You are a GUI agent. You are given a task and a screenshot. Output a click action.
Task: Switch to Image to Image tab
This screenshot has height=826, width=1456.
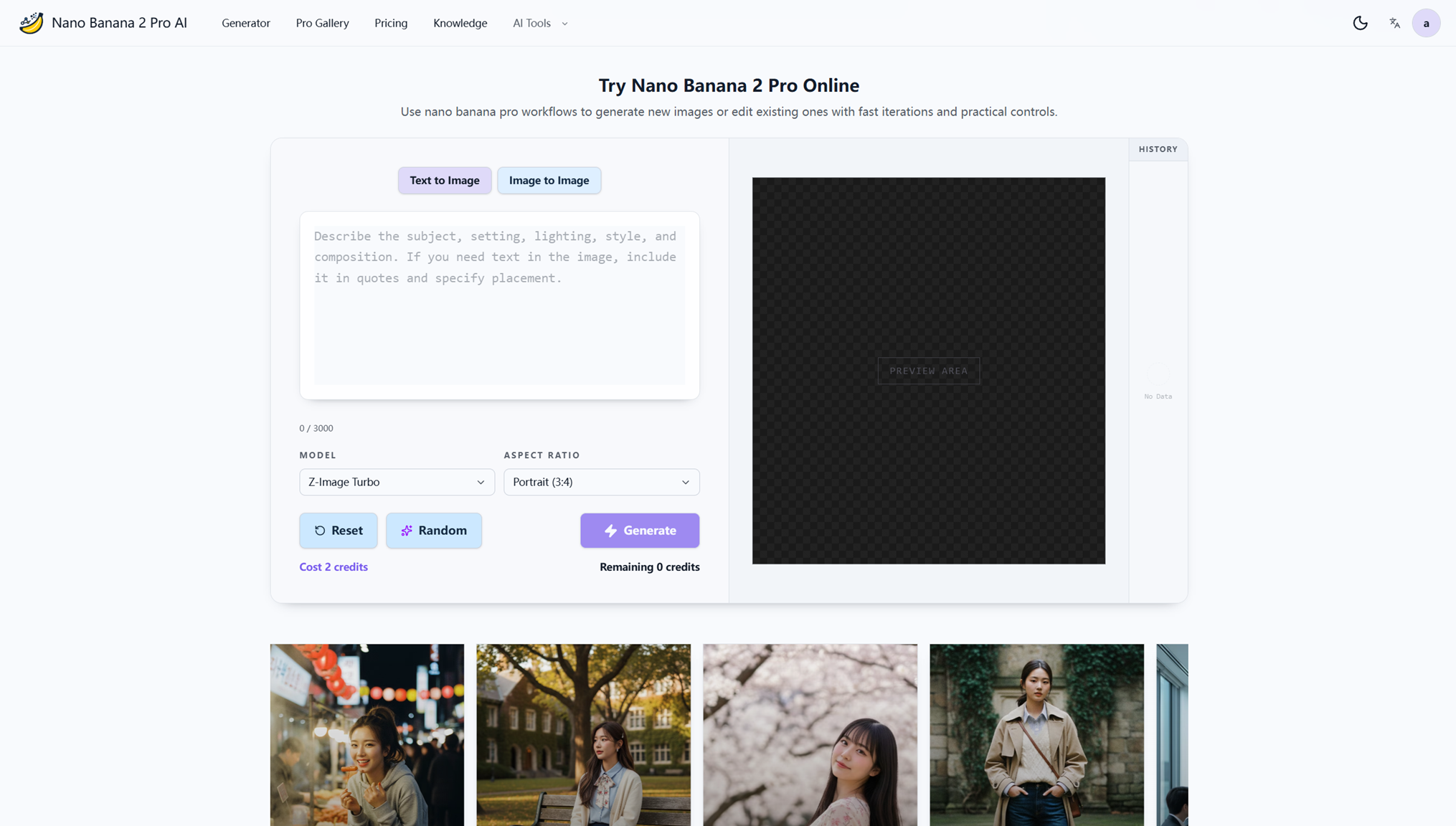pos(549,181)
